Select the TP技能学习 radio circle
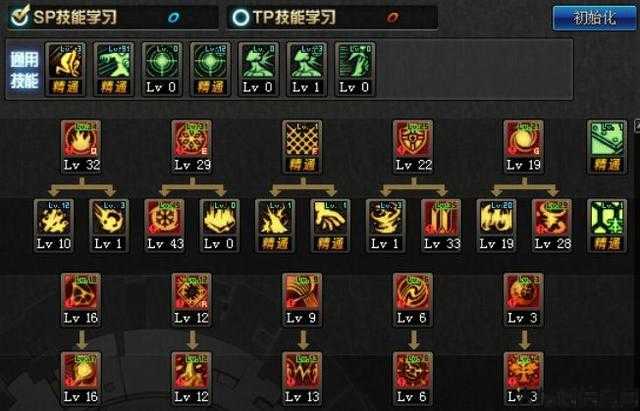The height and width of the screenshot is (411, 640). tap(241, 18)
